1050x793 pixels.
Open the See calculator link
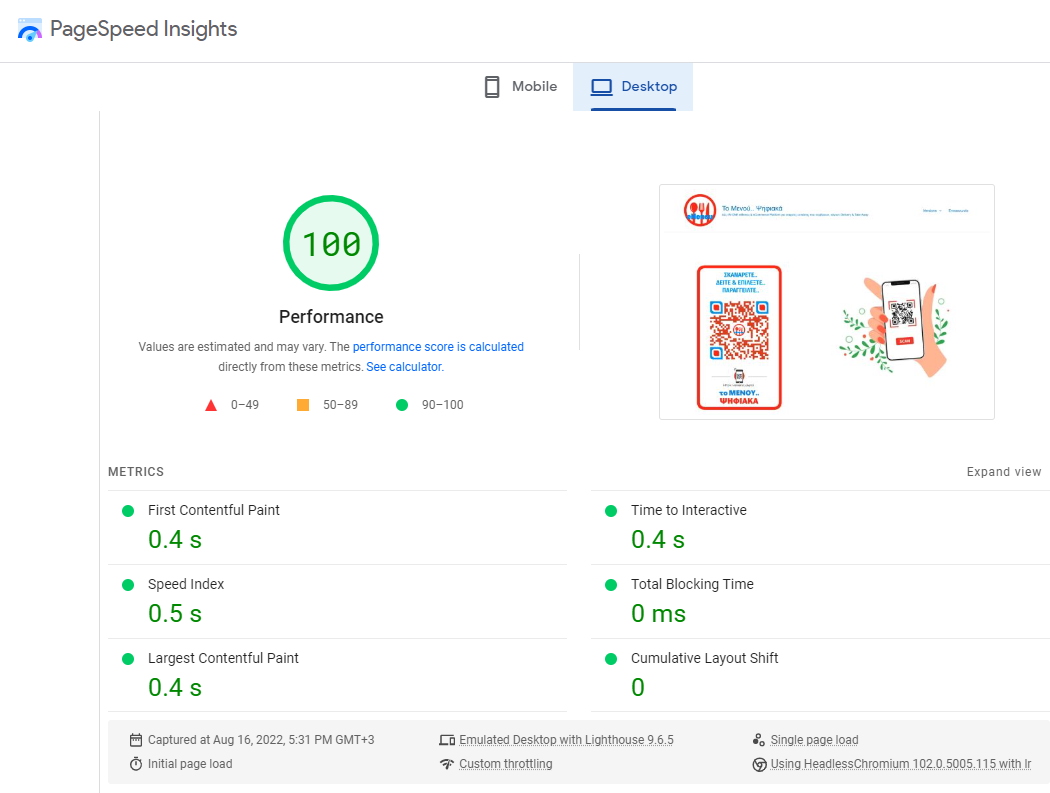404,367
